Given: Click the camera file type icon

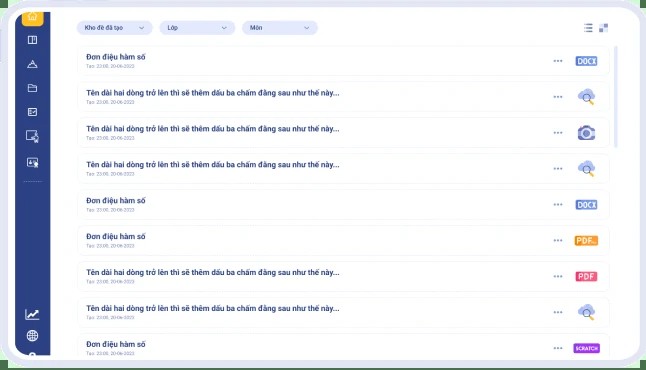Looking at the screenshot, I should [586, 133].
